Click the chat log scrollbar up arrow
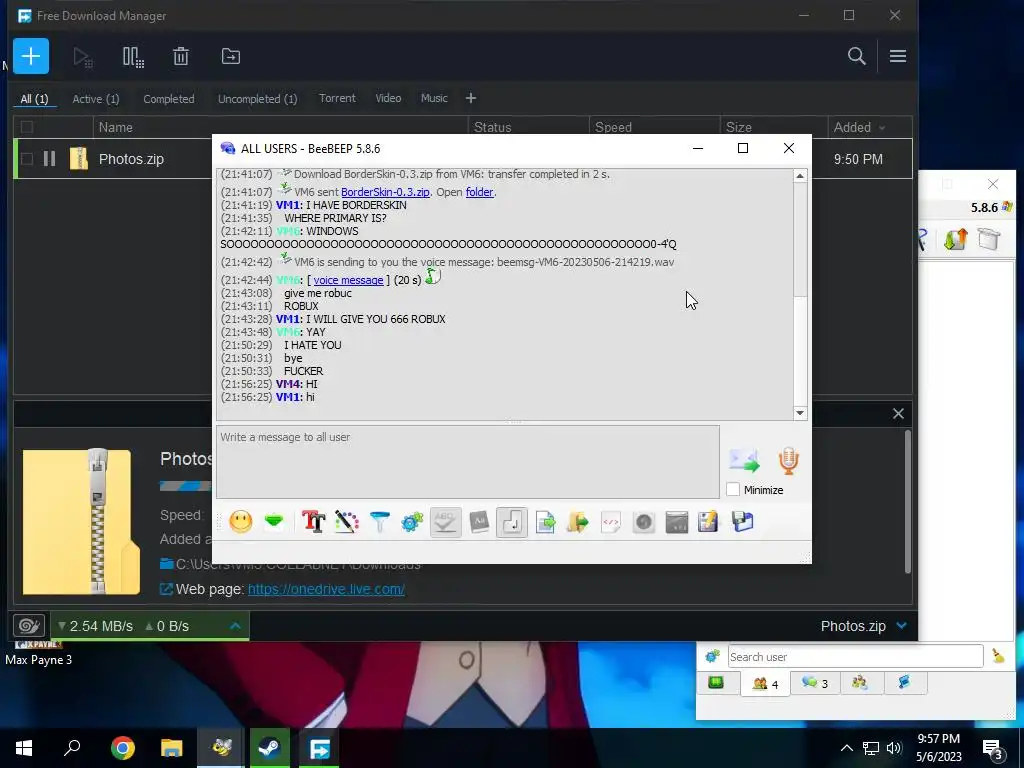 click(x=800, y=176)
